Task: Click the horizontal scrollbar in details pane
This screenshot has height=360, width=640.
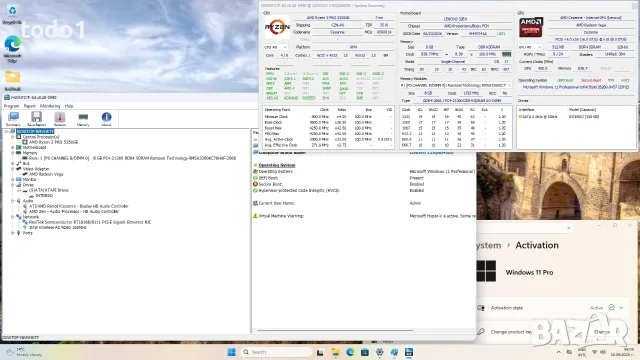Action: [x=335, y=330]
